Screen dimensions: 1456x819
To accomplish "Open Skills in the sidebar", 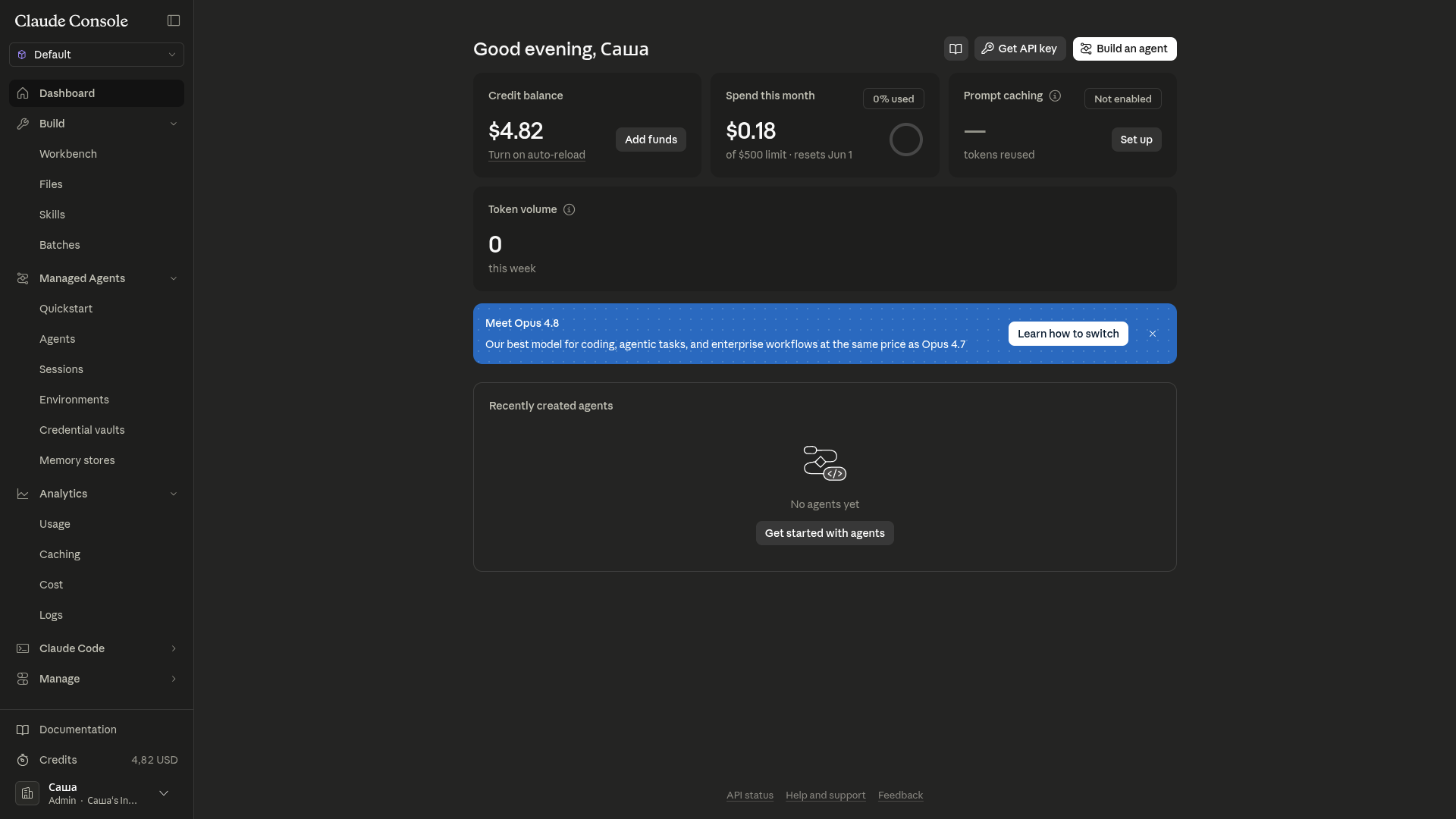I will [x=96, y=215].
